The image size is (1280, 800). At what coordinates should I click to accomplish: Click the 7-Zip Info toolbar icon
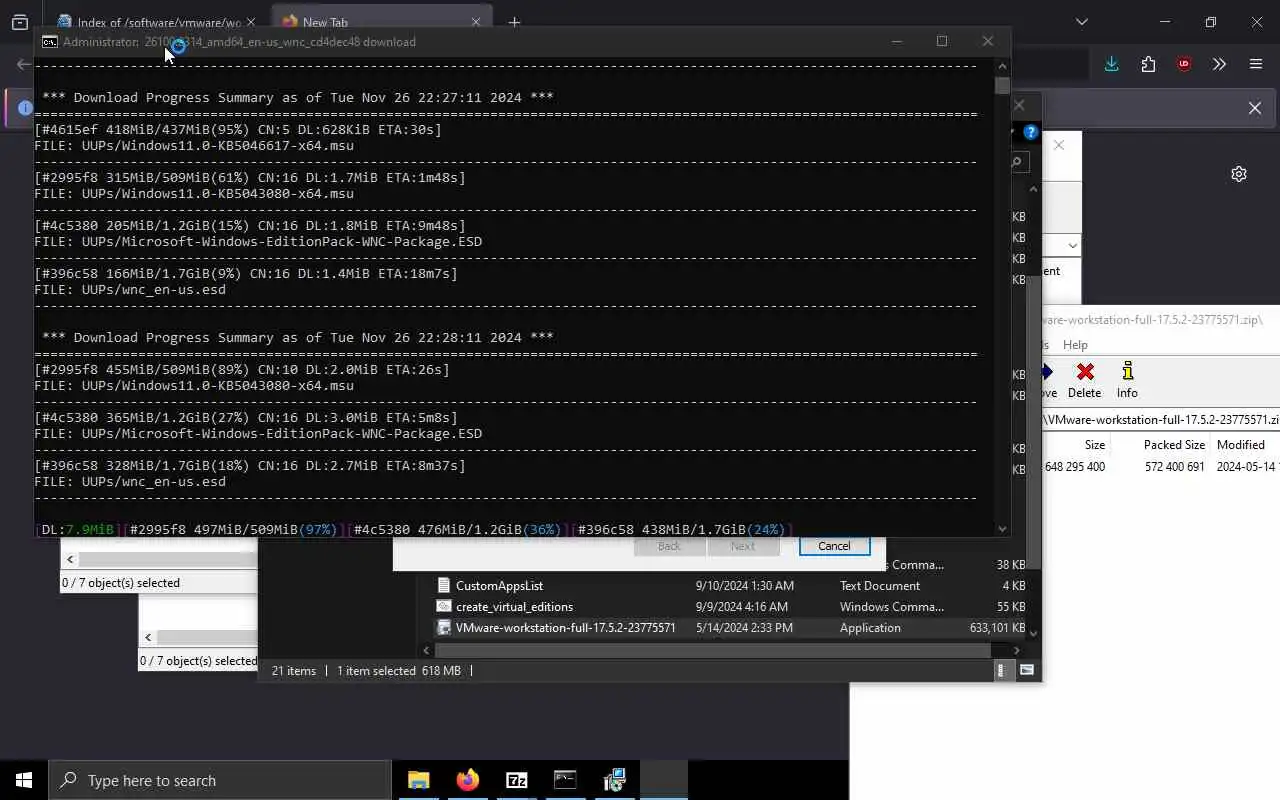pyautogui.click(x=1127, y=380)
